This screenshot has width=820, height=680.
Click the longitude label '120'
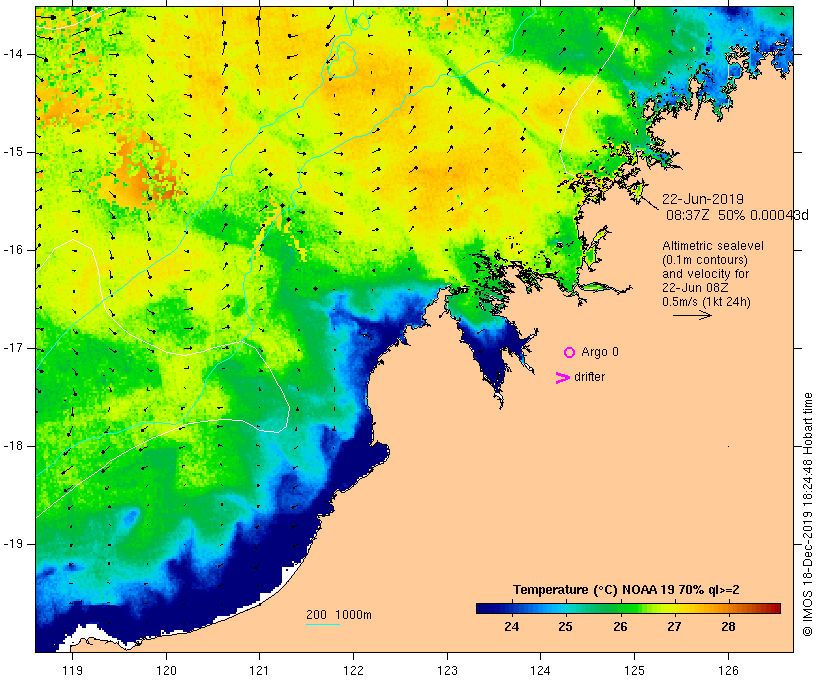[166, 670]
